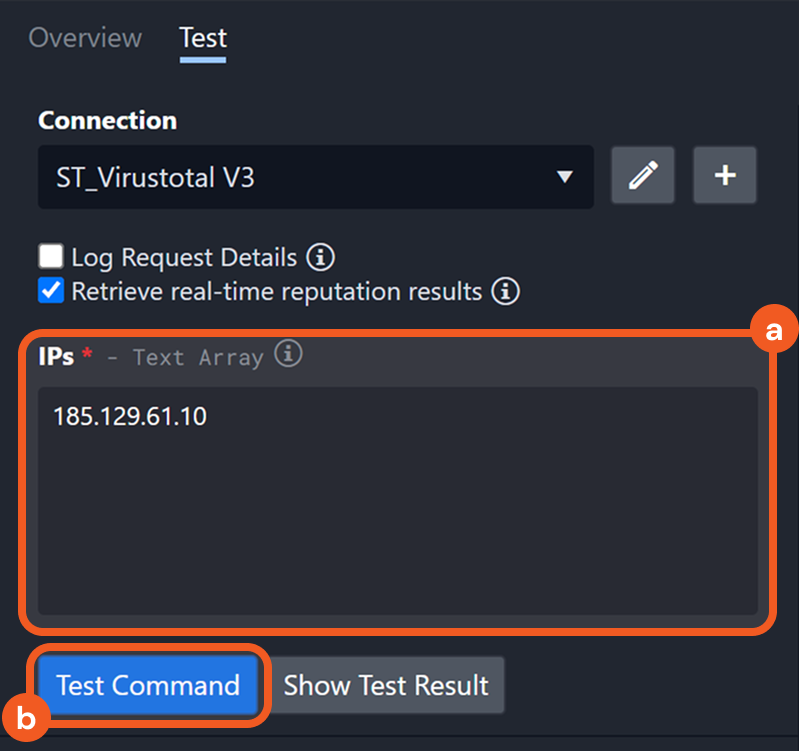Image resolution: width=799 pixels, height=751 pixels.
Task: Click the orange 'a' callout badge
Action: coord(772,333)
